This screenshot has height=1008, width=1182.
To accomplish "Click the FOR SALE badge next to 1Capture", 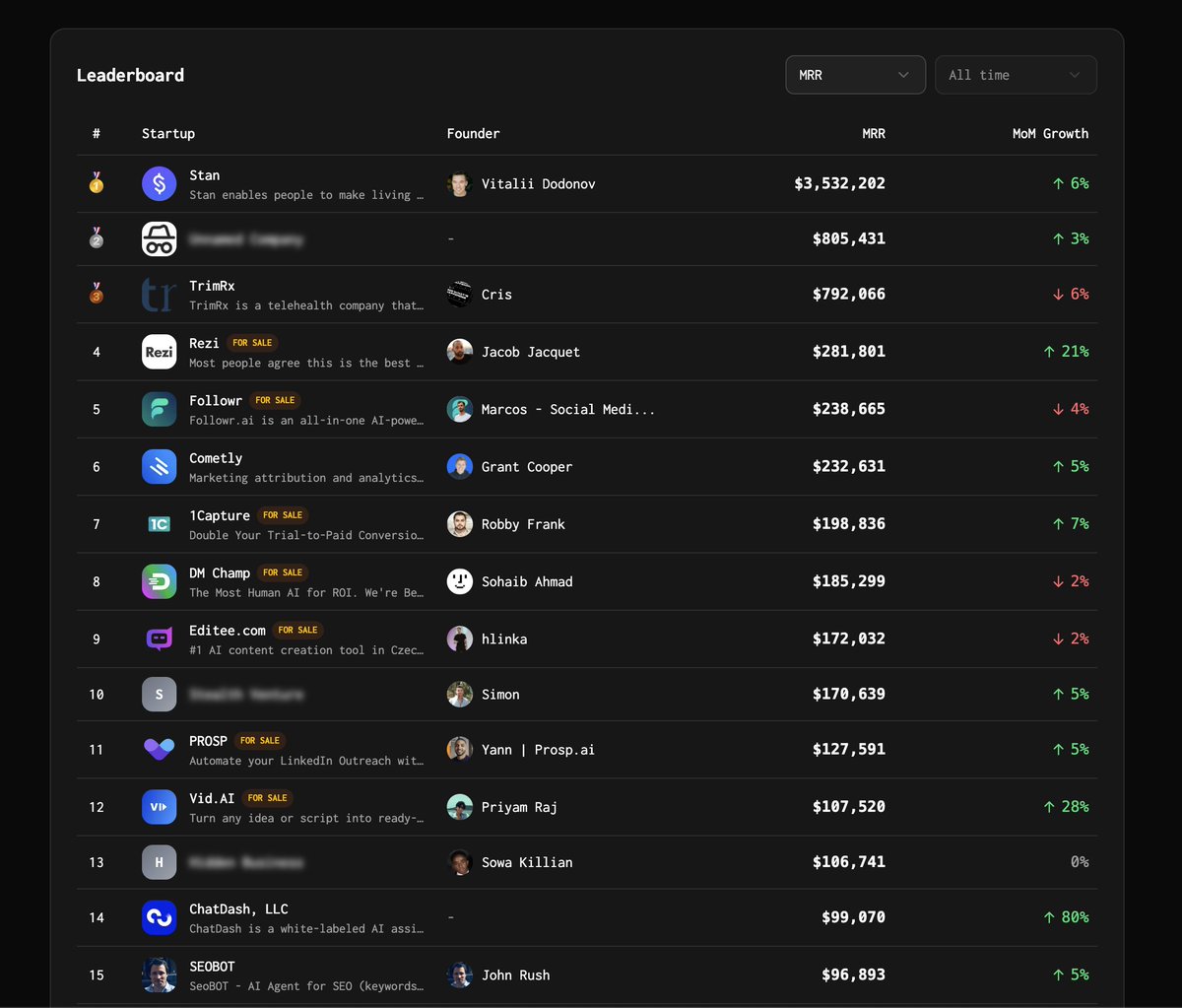I will [283, 515].
